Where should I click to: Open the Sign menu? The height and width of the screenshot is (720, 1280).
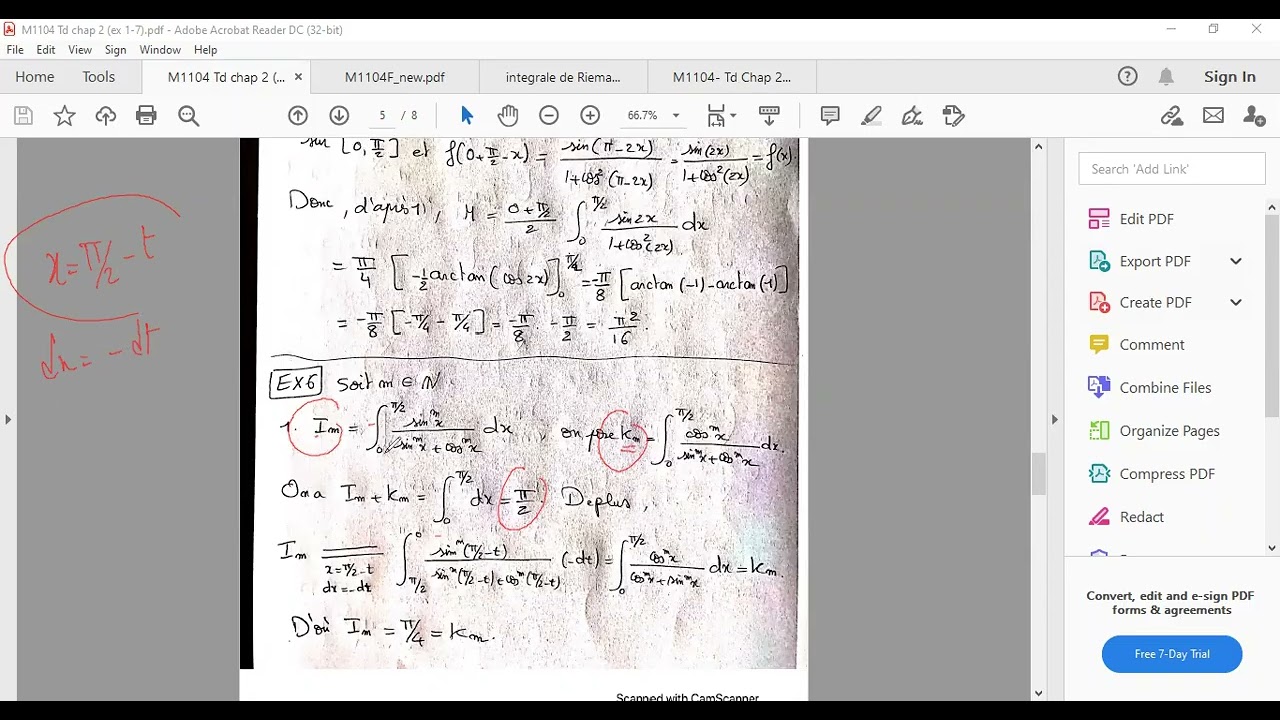click(115, 50)
